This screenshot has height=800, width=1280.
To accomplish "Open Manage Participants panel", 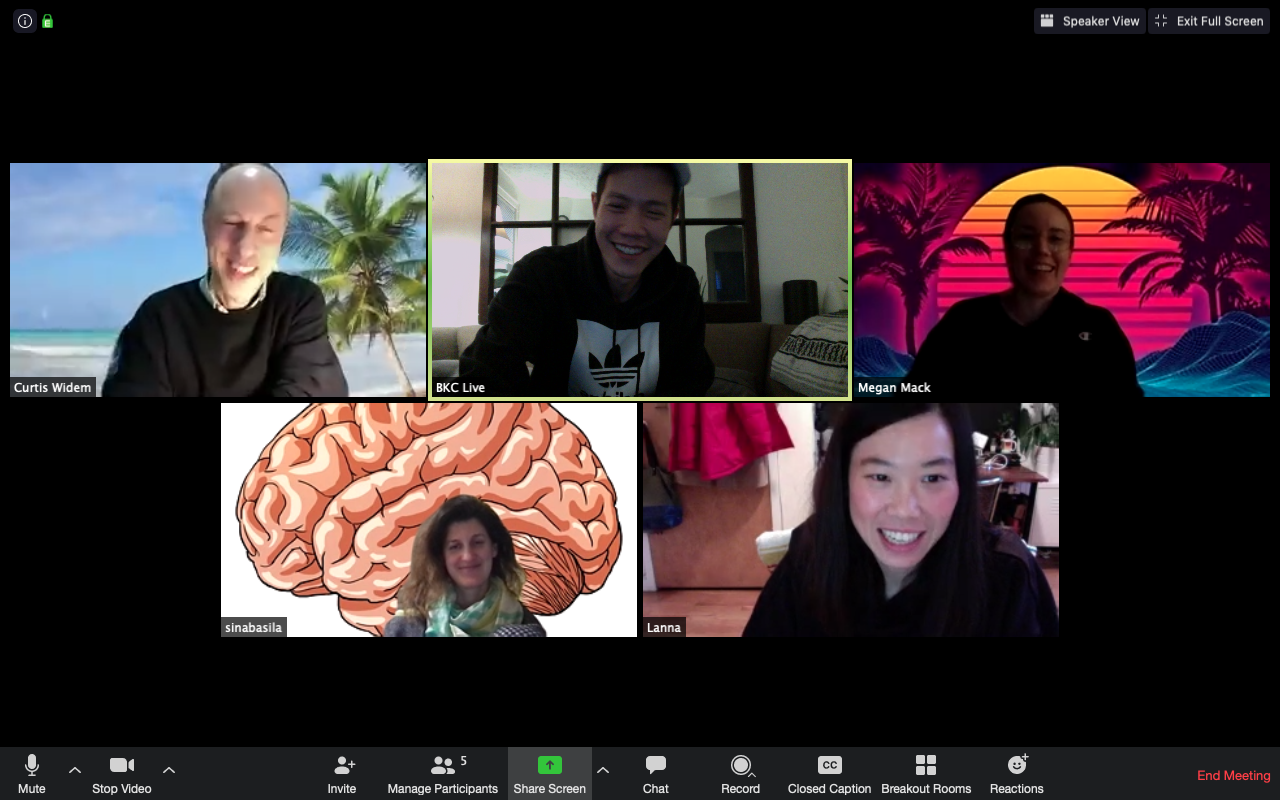I will [x=443, y=774].
